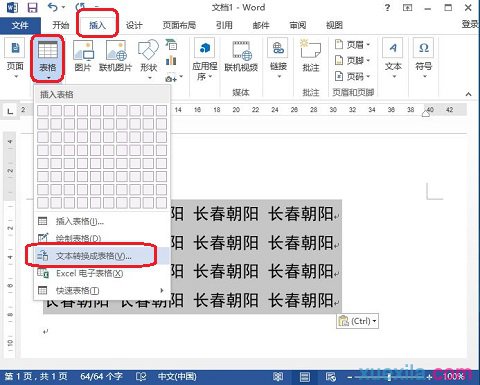Open the Links (链接) group button
480x385 pixels.
[x=278, y=59]
